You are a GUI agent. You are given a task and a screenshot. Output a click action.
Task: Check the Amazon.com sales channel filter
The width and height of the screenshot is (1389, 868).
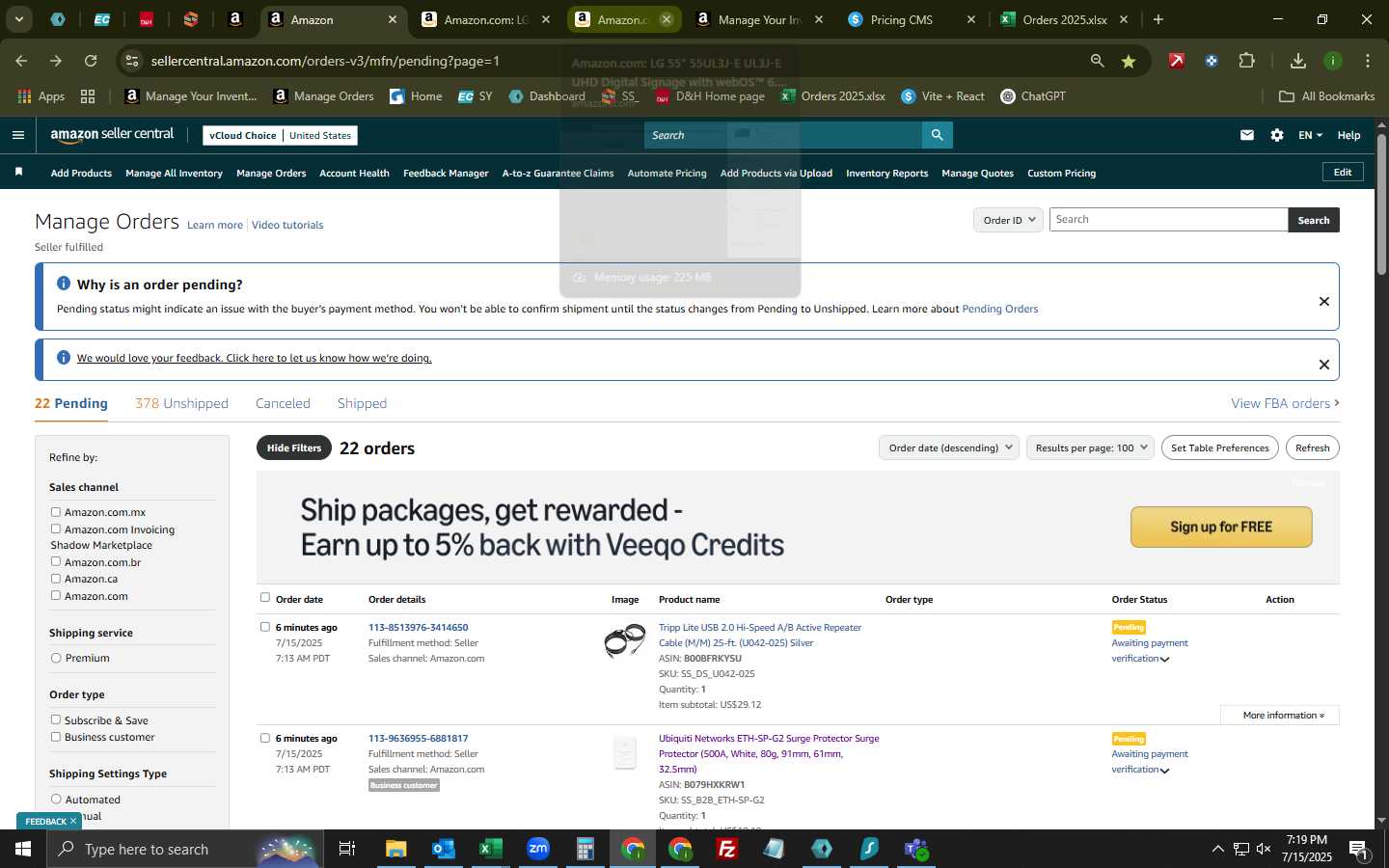point(56,595)
